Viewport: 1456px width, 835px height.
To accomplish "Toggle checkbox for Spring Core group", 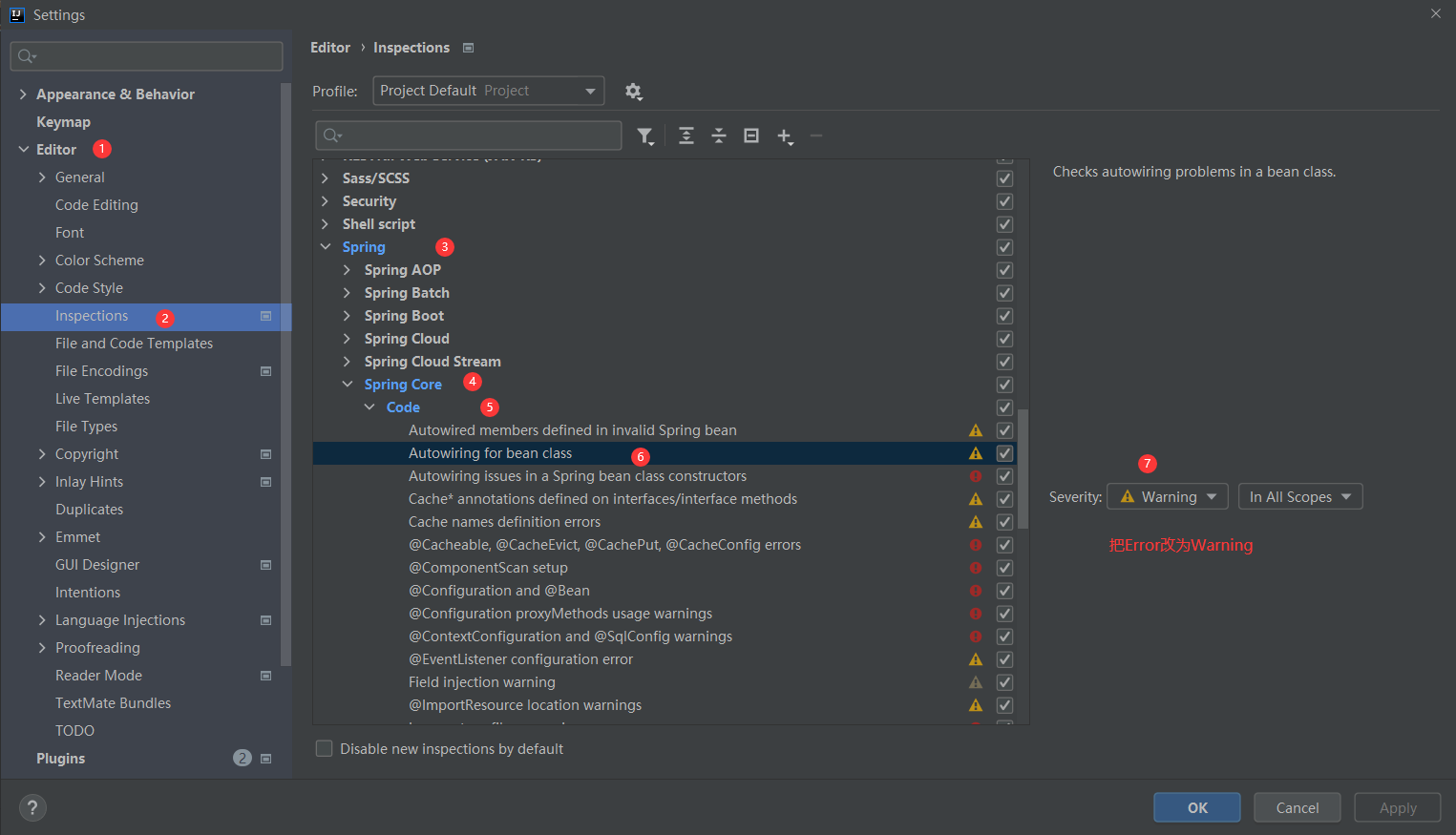I will (1004, 385).
